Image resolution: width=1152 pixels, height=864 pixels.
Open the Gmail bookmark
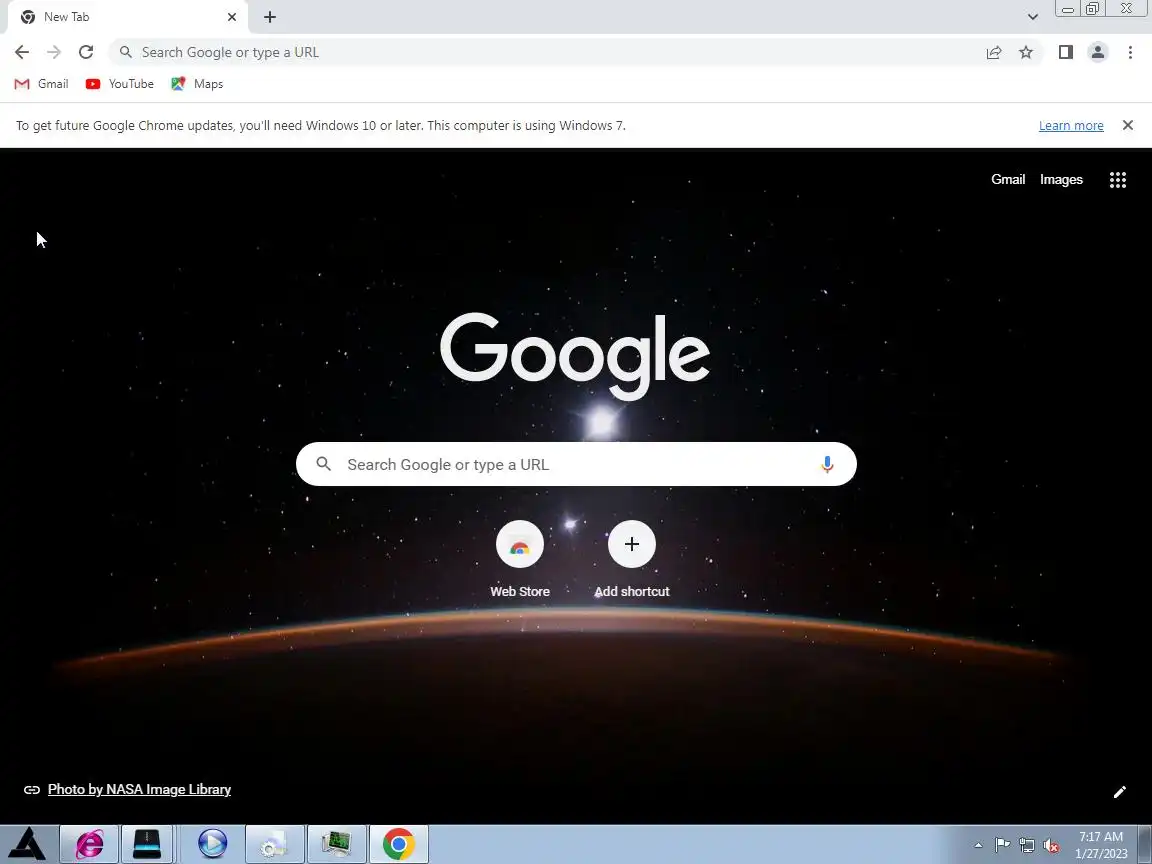(x=42, y=84)
